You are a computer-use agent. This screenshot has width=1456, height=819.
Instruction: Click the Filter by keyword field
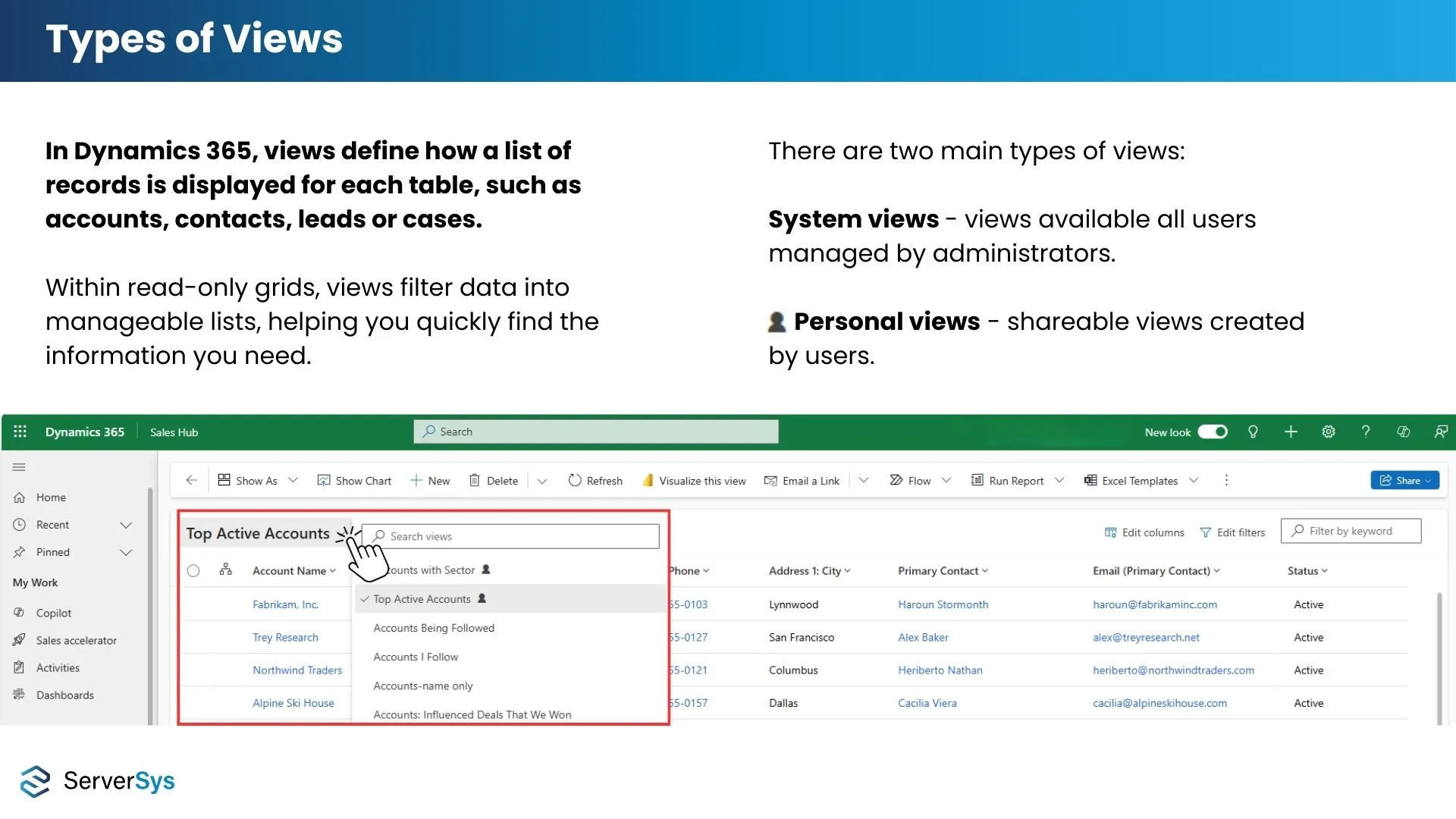tap(1351, 531)
